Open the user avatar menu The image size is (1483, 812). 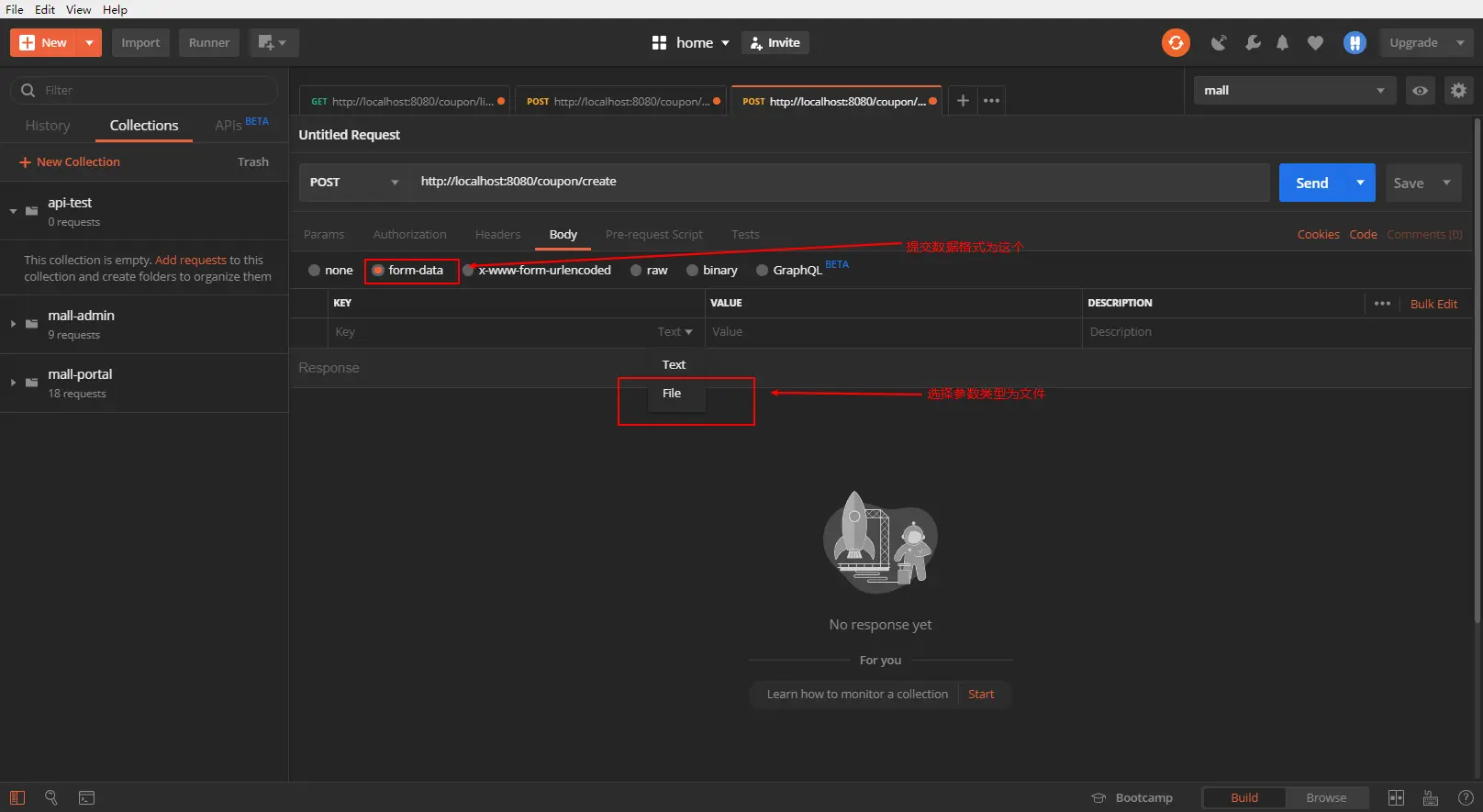coord(1355,42)
